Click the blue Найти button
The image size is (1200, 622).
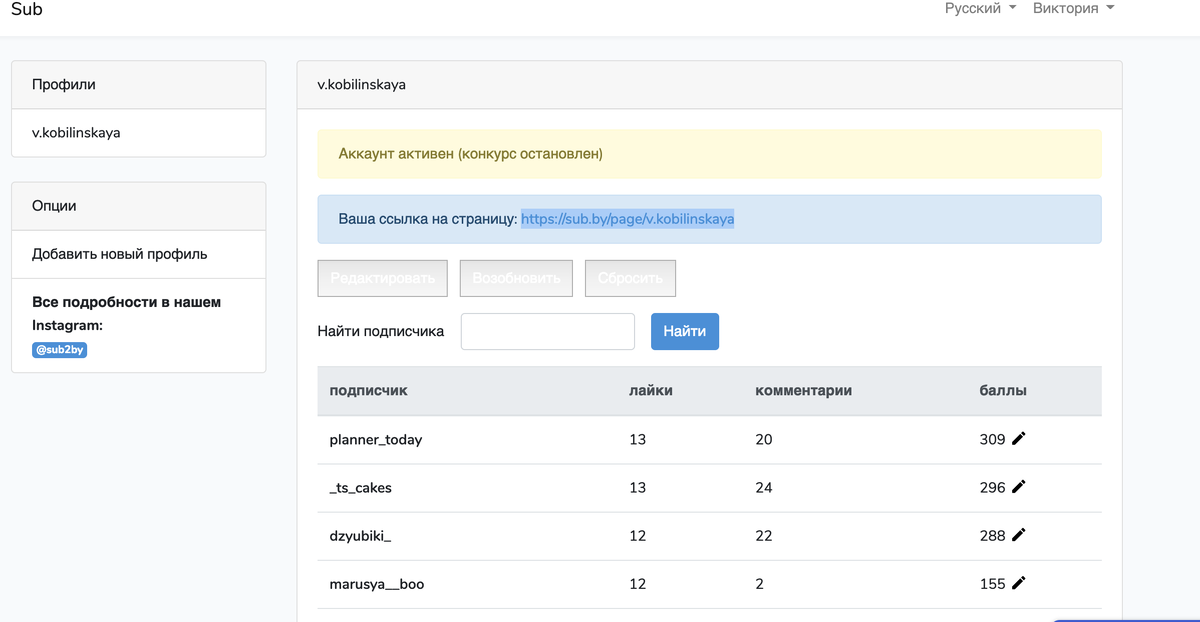[684, 332]
